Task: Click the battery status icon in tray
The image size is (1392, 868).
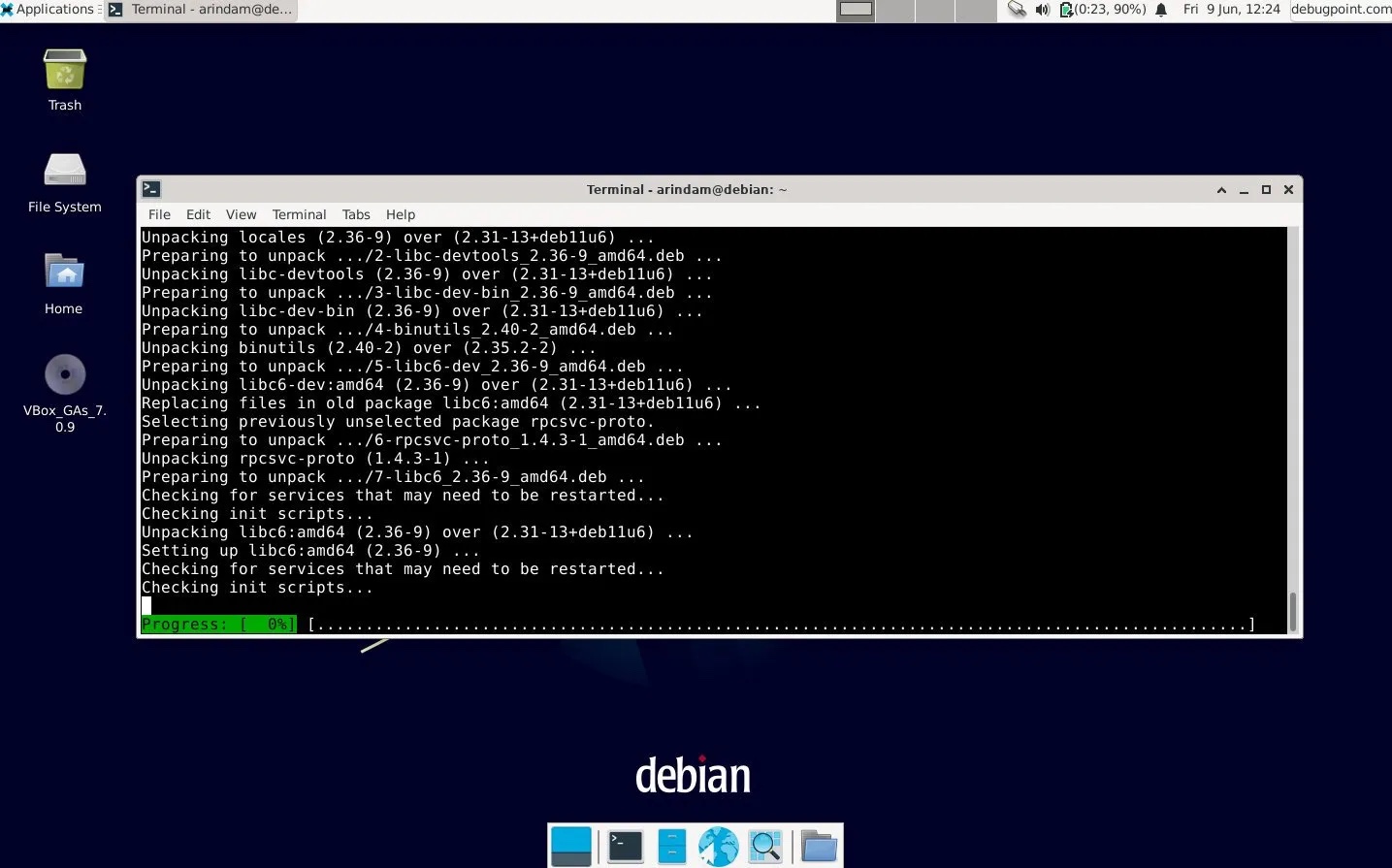Action: click(x=1067, y=9)
